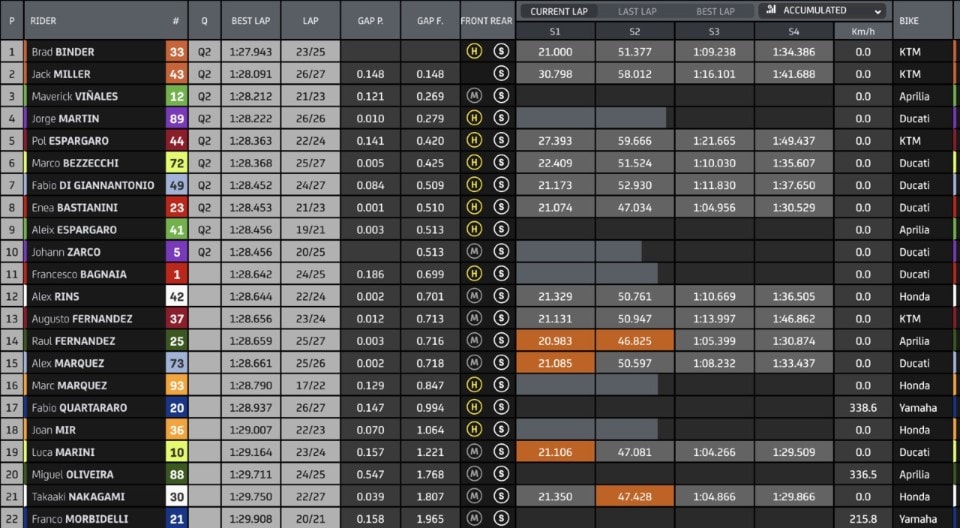
Task: Click Jack Miller's best lap 1:28.091
Action: click(x=250, y=74)
